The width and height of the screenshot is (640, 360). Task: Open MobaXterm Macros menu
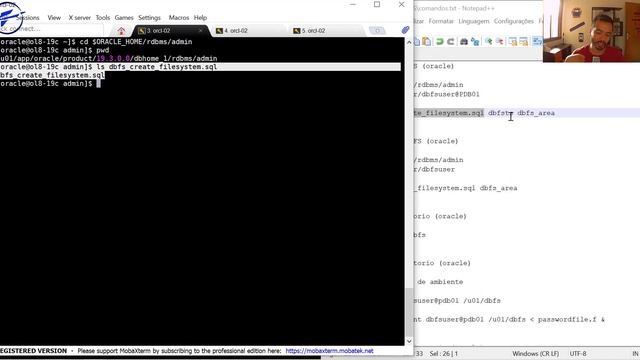coord(179,18)
